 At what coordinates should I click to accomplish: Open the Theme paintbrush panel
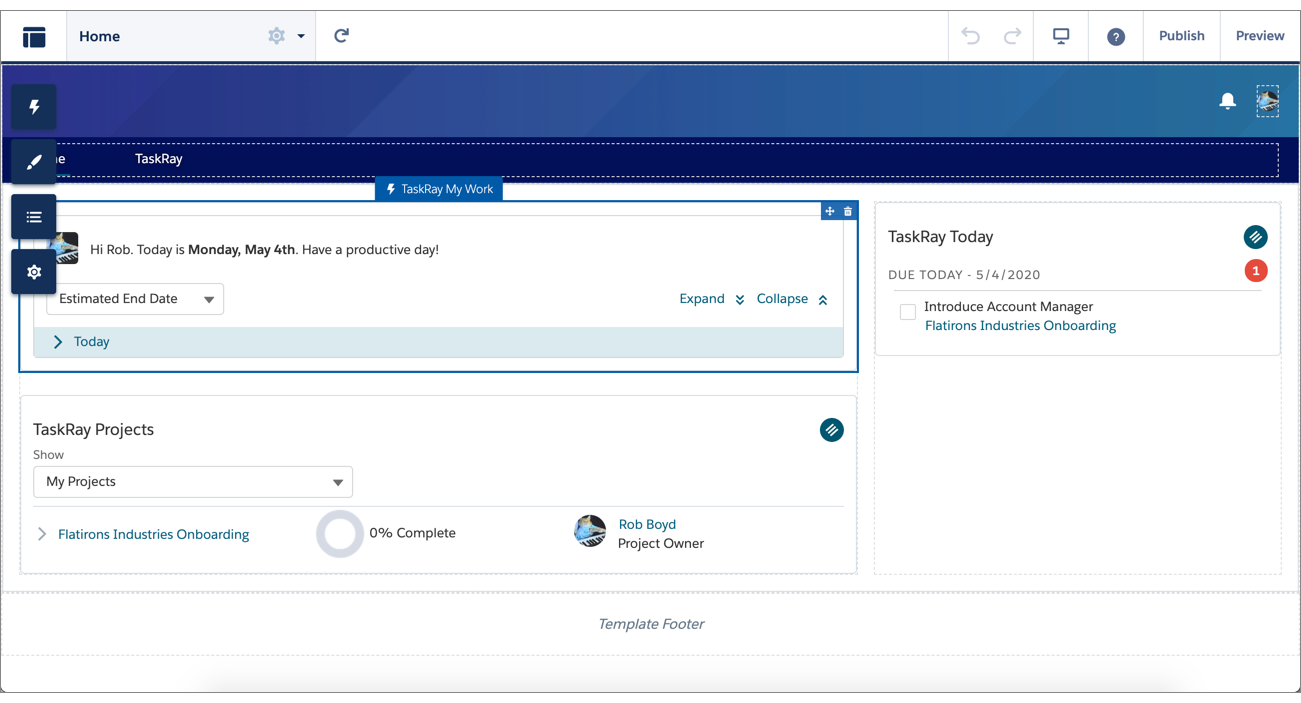(x=34, y=162)
